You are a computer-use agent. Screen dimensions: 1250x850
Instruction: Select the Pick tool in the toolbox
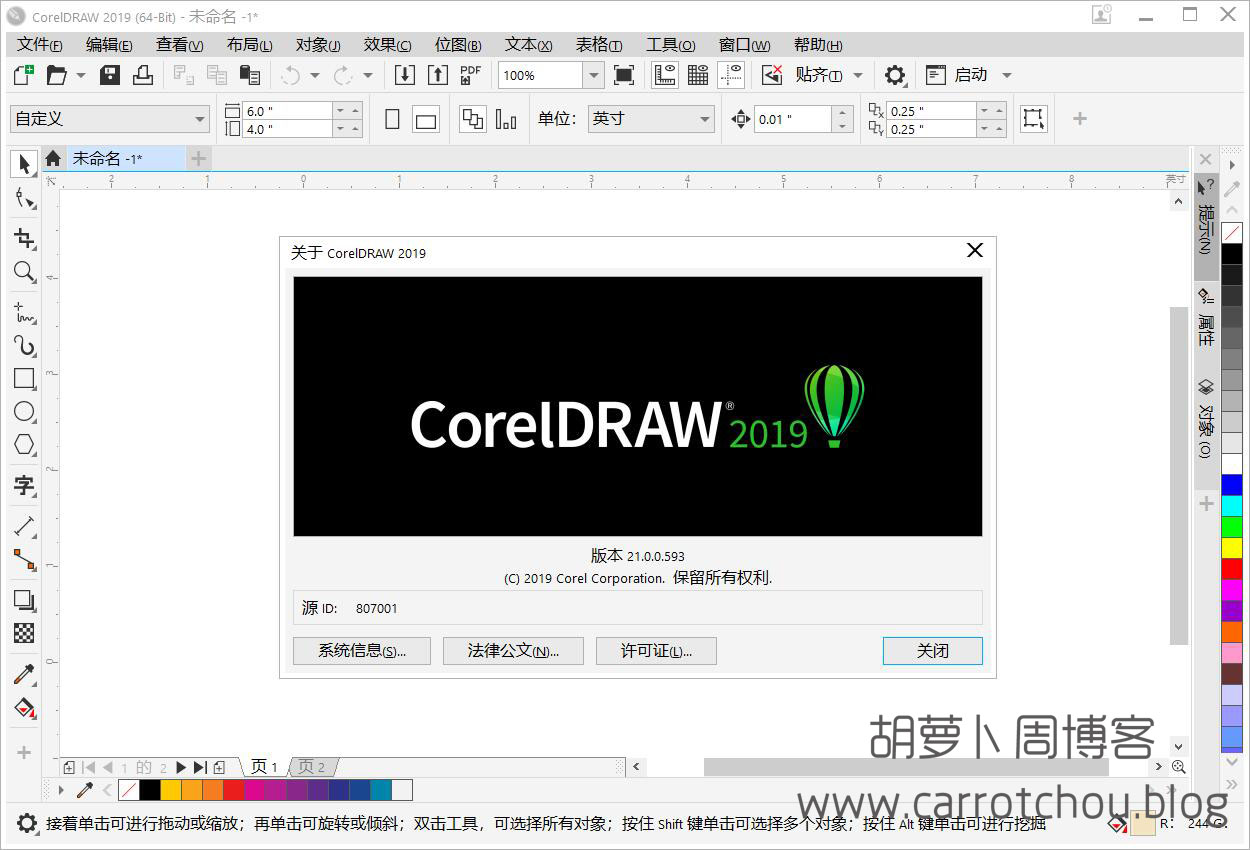[x=24, y=164]
